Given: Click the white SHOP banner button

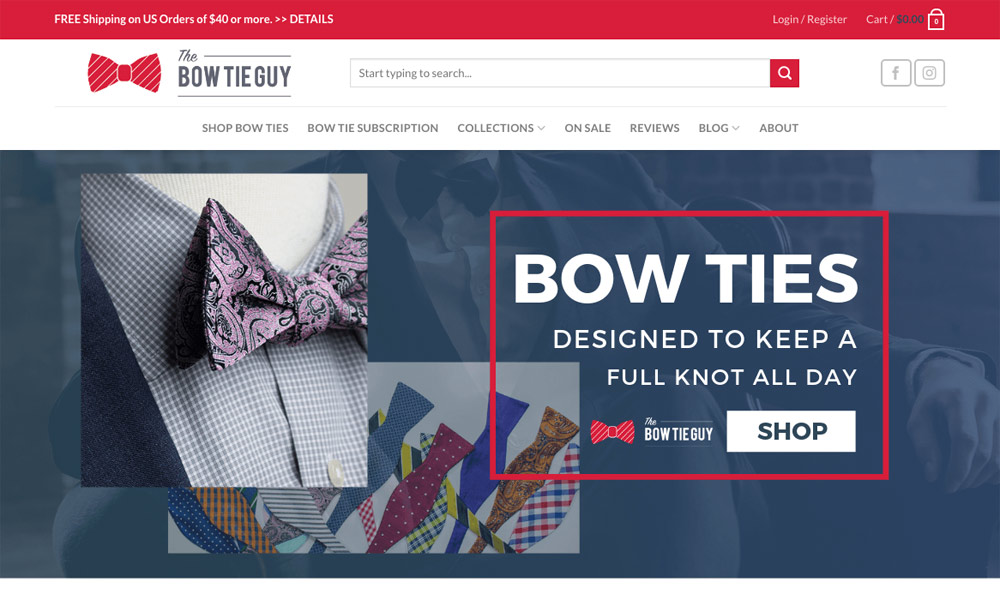Looking at the screenshot, I should pos(791,431).
